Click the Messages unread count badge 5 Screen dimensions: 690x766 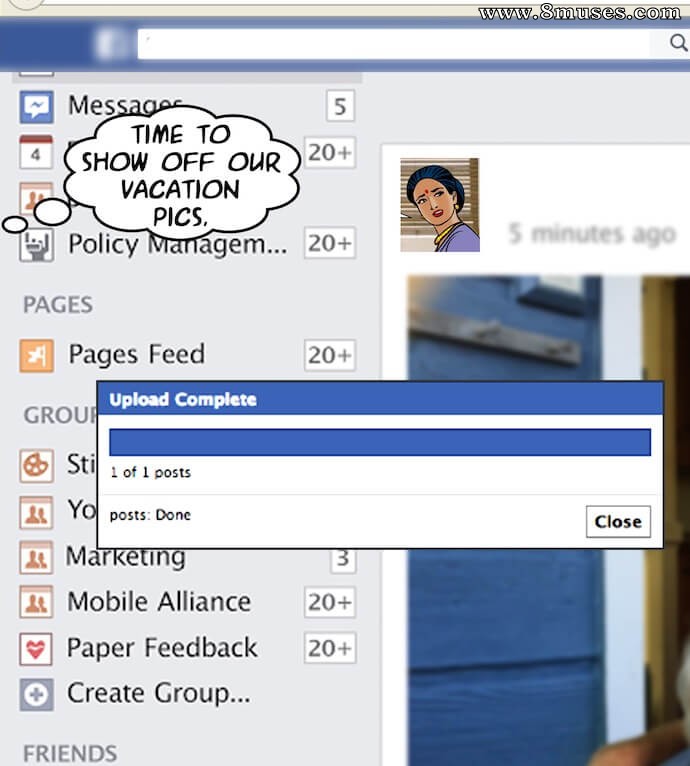coord(340,105)
